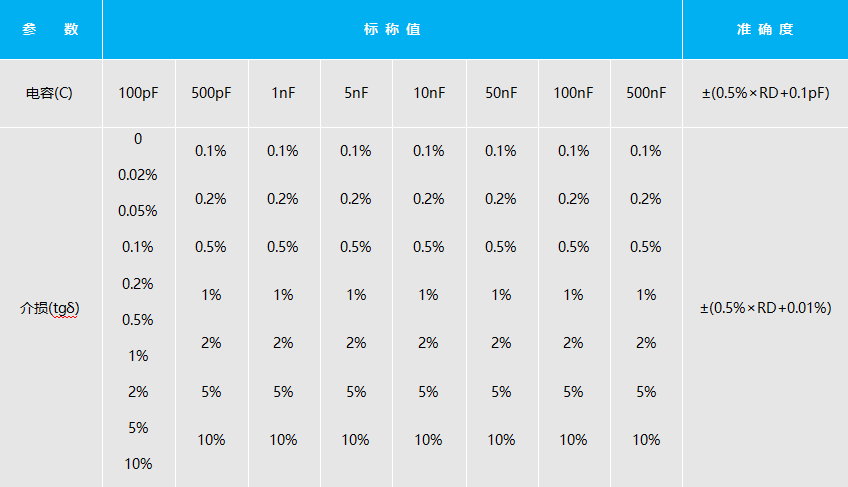Click the 0.02% dissipation value
Screen dimensions: 848x487
pyautogui.click(x=138, y=175)
